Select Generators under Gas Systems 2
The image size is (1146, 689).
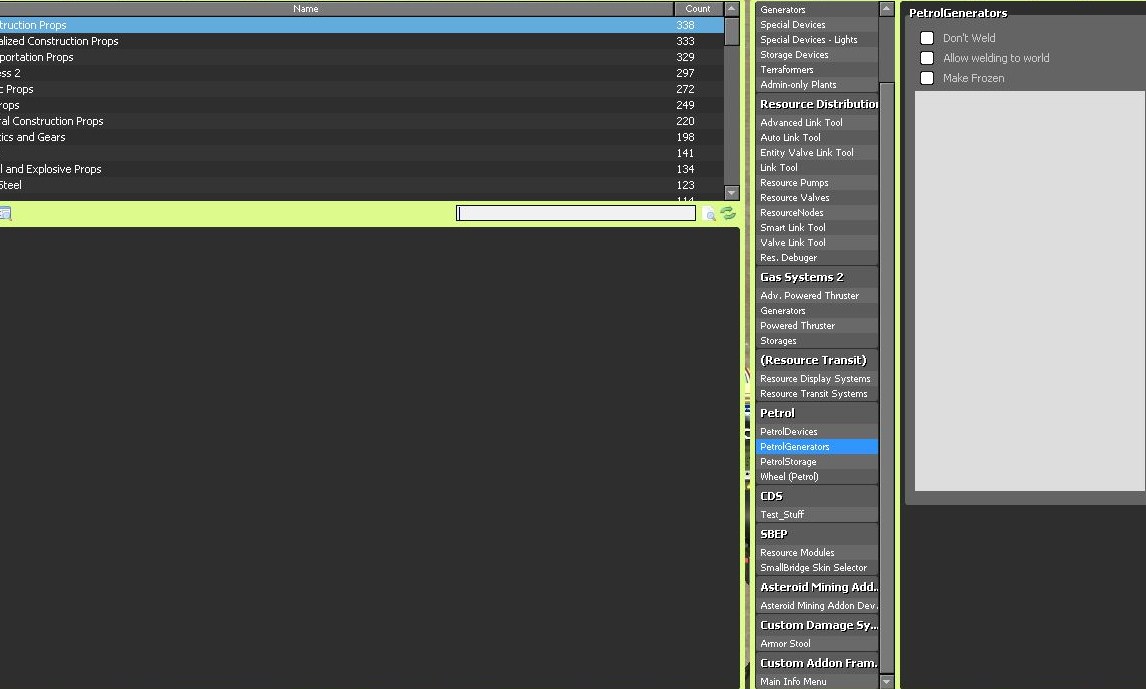pyautogui.click(x=816, y=311)
